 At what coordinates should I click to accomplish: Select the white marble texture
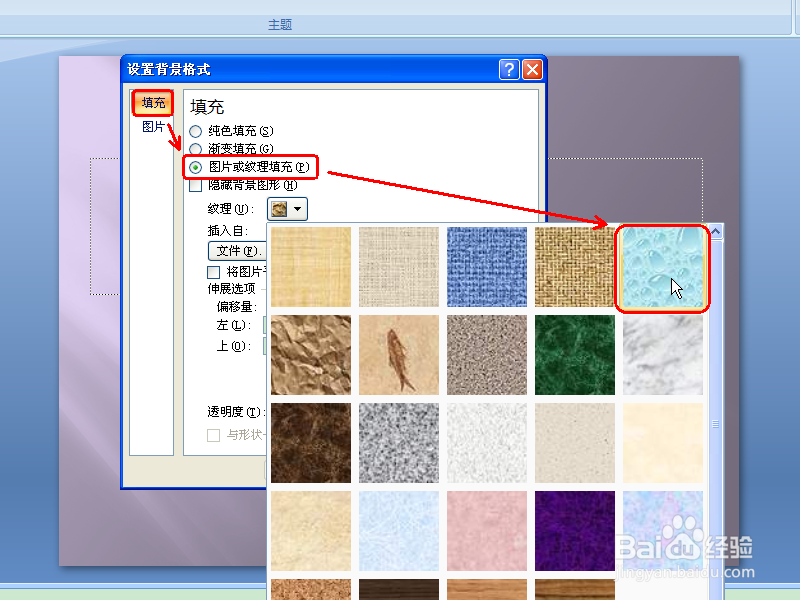click(x=662, y=355)
